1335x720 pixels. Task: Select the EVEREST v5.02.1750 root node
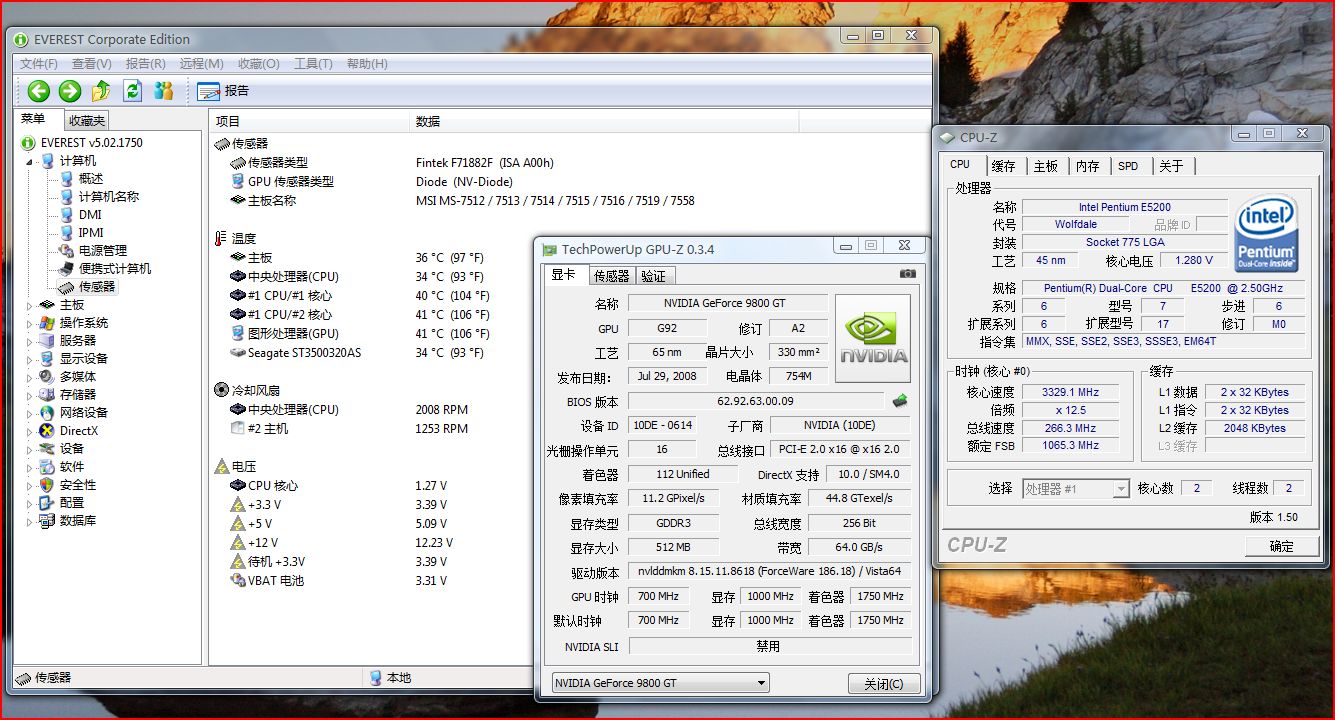coord(82,143)
